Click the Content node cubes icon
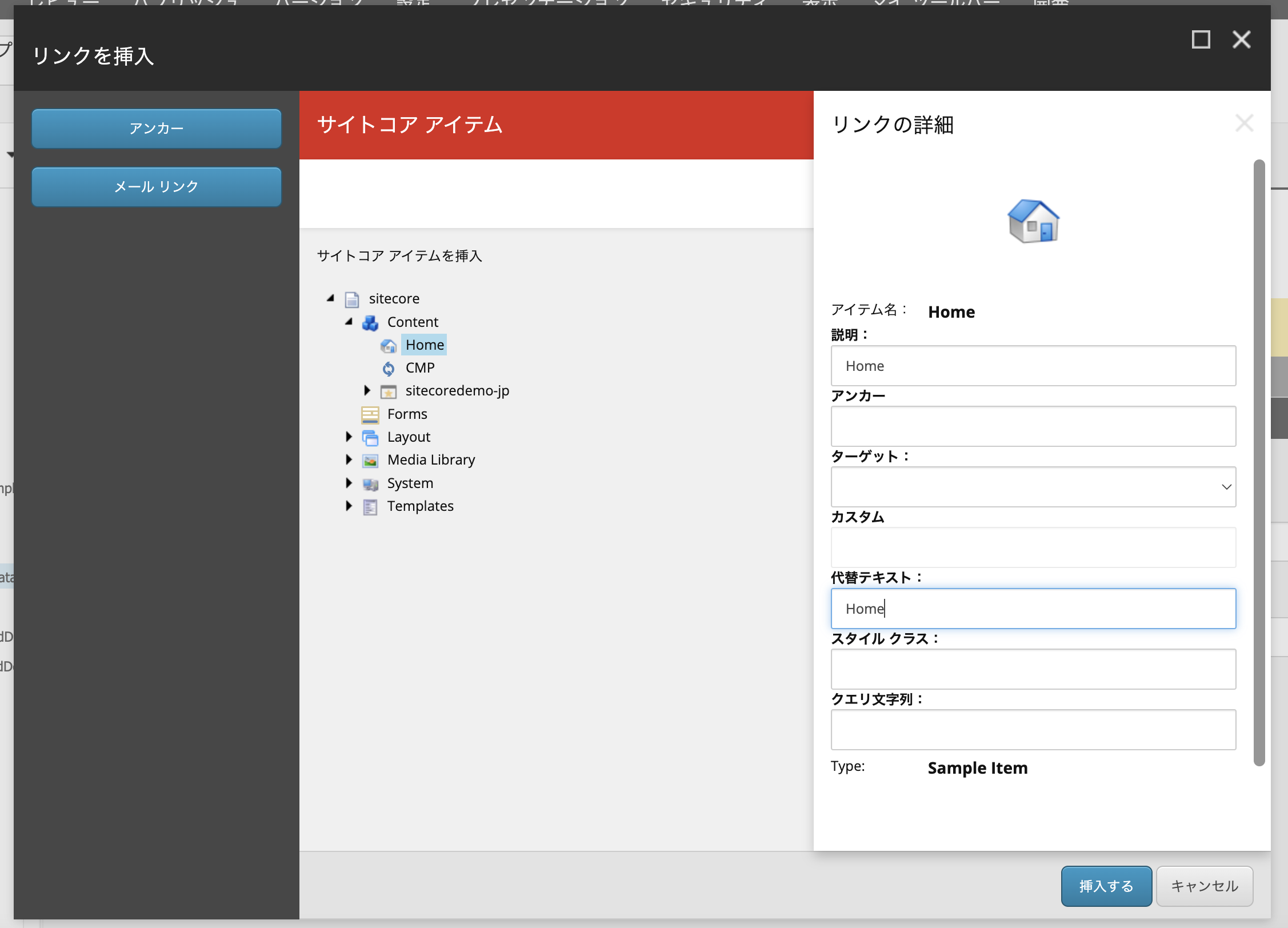 (x=370, y=323)
